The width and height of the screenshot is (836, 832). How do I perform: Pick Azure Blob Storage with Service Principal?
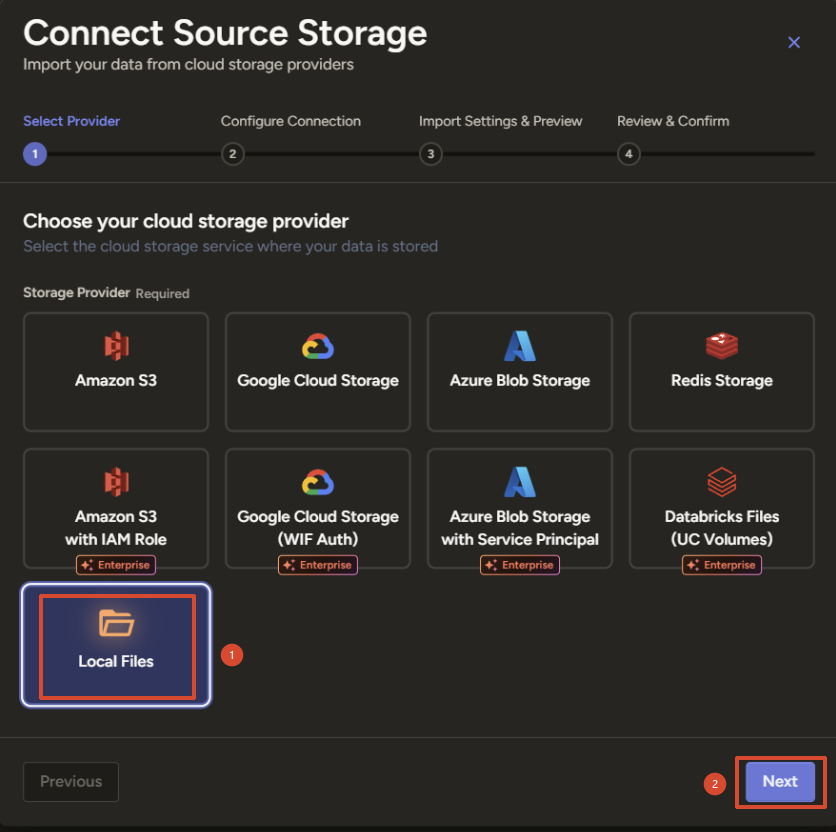click(520, 508)
